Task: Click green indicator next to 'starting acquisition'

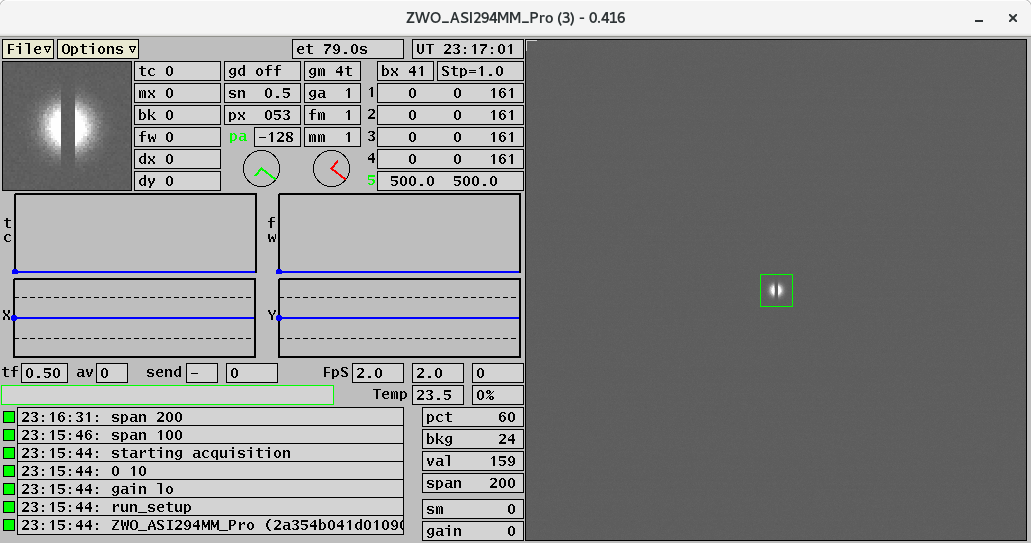Action: point(9,453)
